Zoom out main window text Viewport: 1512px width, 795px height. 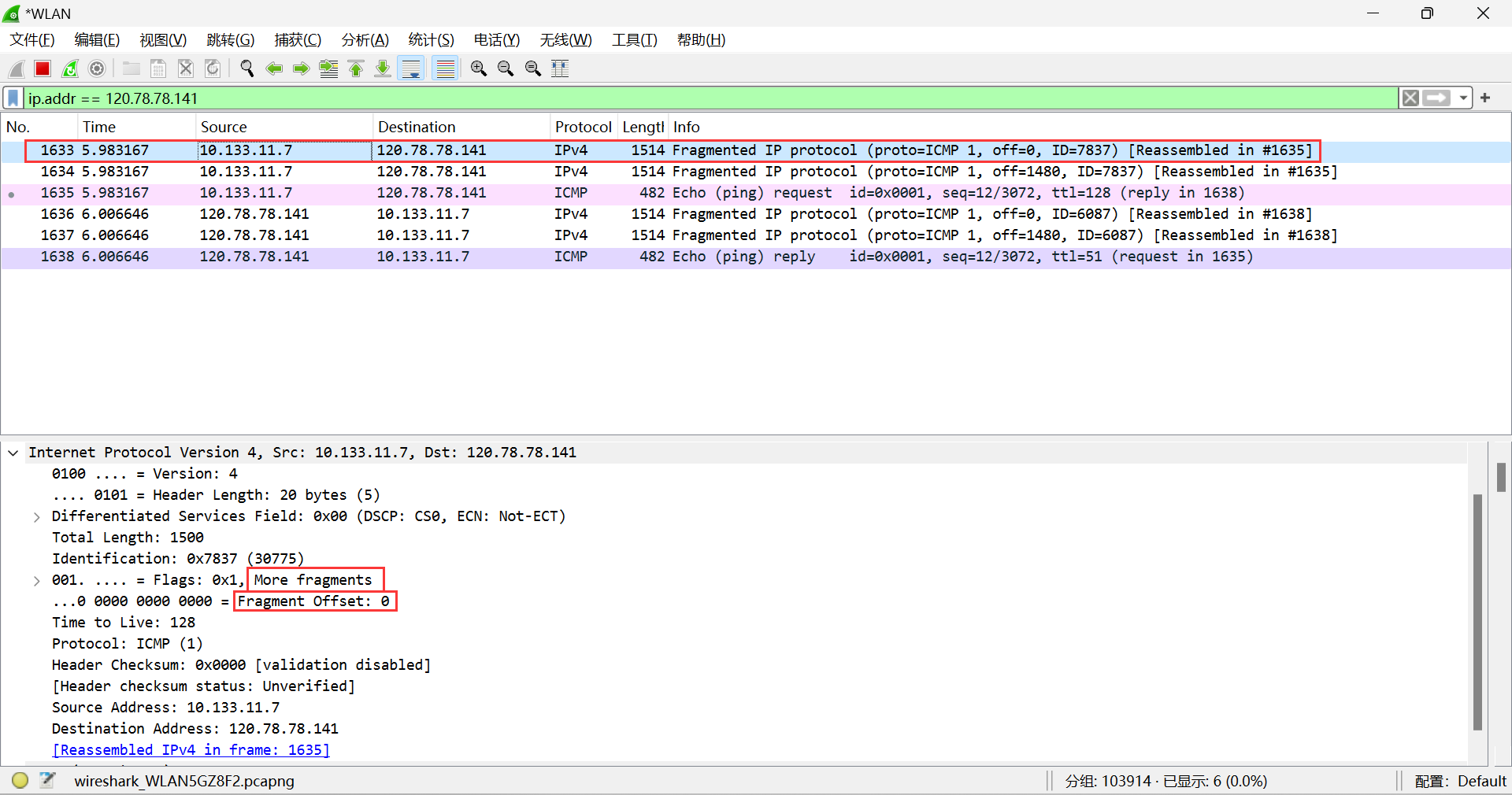[506, 68]
